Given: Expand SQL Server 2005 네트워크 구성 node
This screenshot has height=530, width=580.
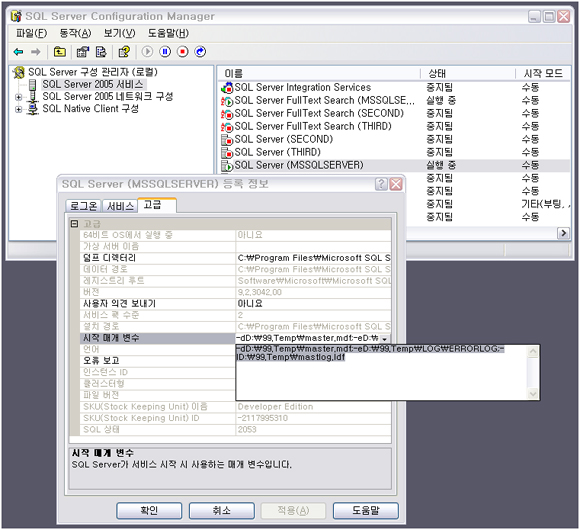Looking at the screenshot, I should (18, 97).
